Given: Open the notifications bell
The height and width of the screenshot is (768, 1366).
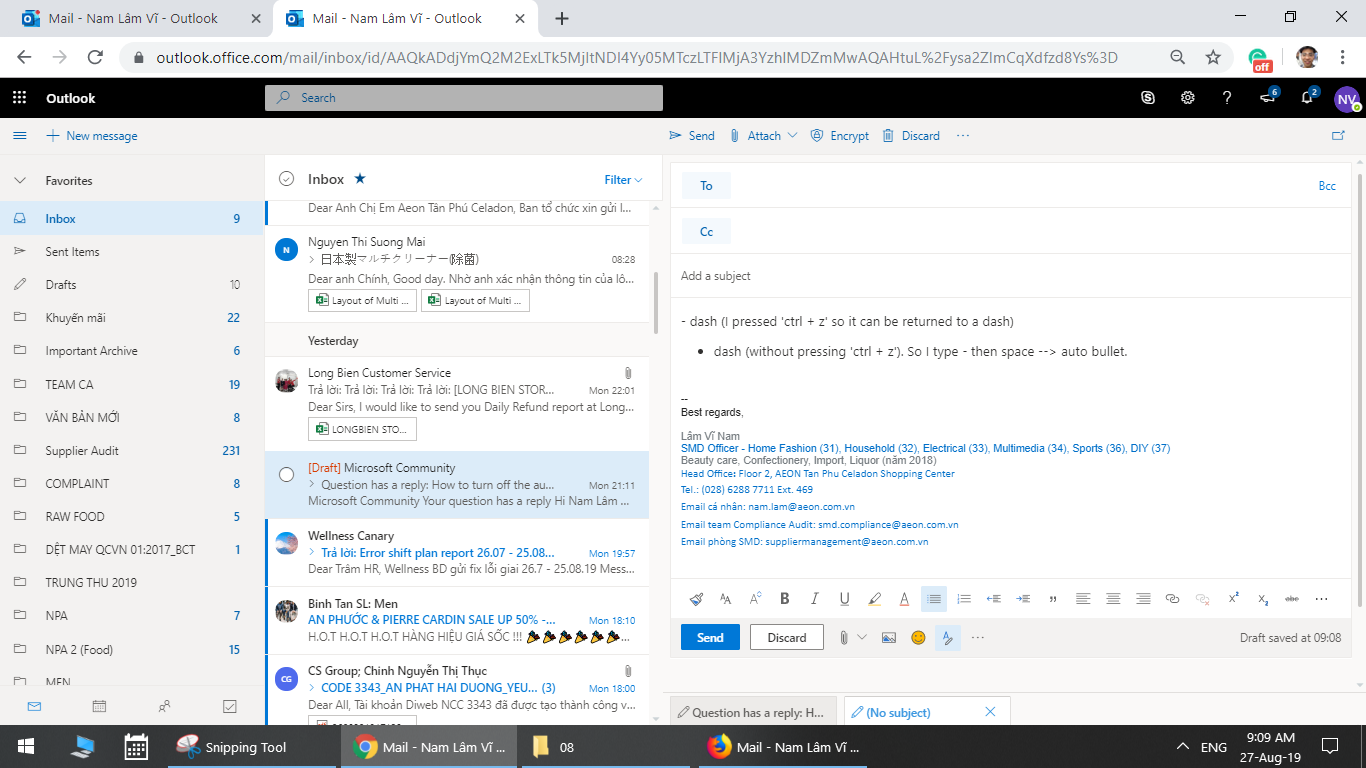Looking at the screenshot, I should click(x=1307, y=98).
